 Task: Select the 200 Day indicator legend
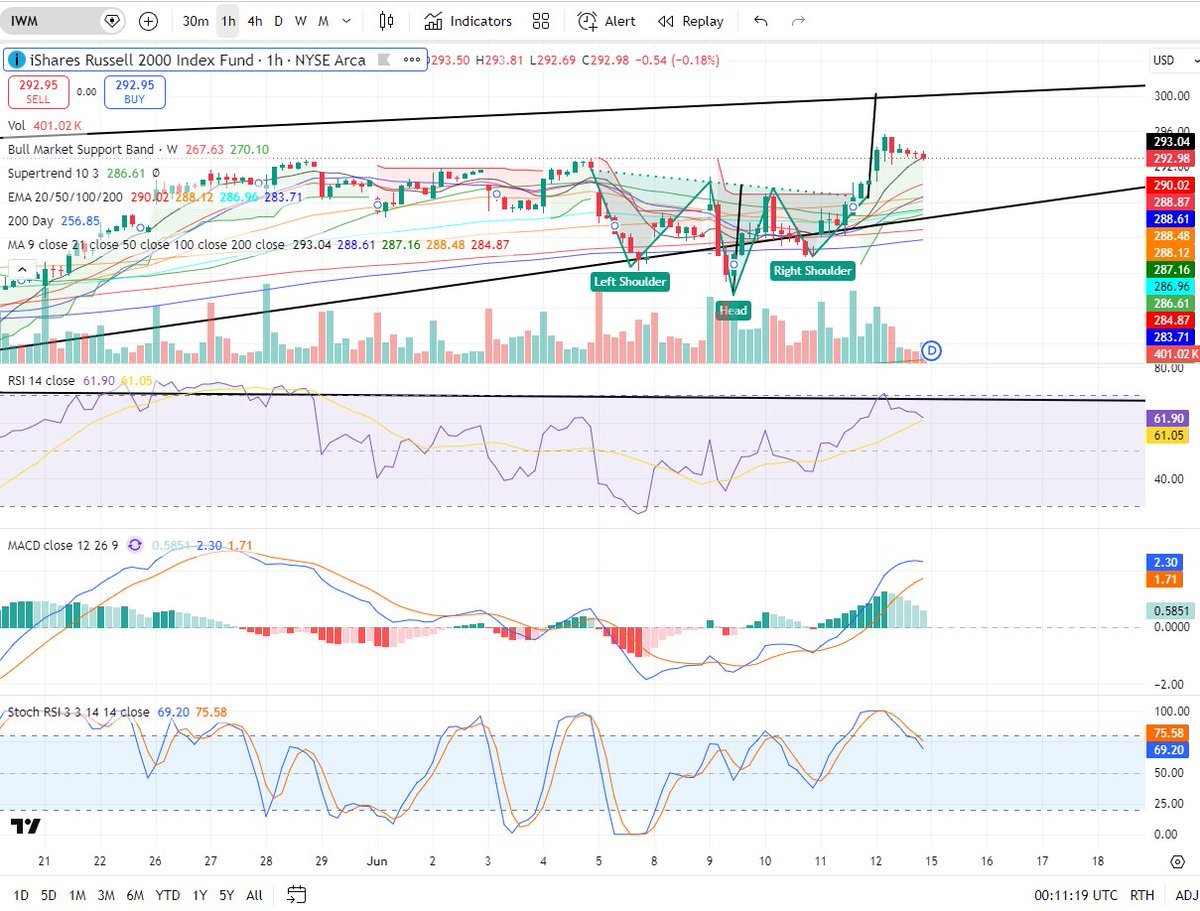coord(29,220)
